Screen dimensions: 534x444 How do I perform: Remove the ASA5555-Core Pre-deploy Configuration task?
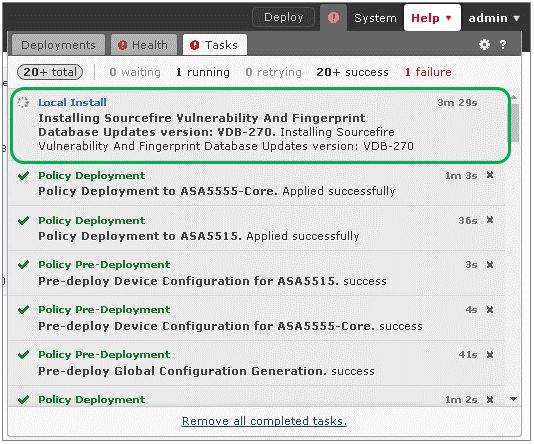[490, 310]
